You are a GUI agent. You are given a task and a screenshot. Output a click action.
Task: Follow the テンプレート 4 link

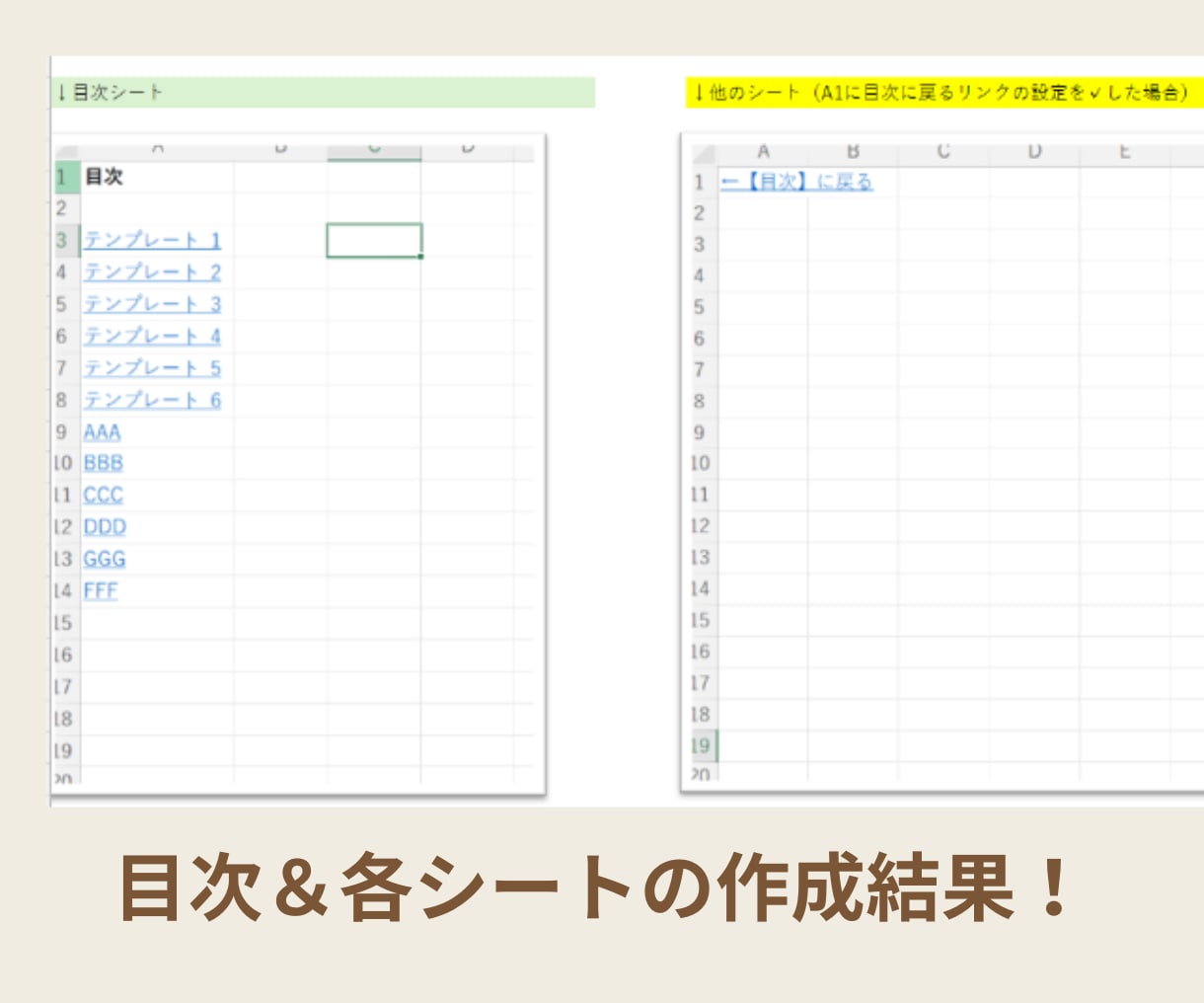152,336
